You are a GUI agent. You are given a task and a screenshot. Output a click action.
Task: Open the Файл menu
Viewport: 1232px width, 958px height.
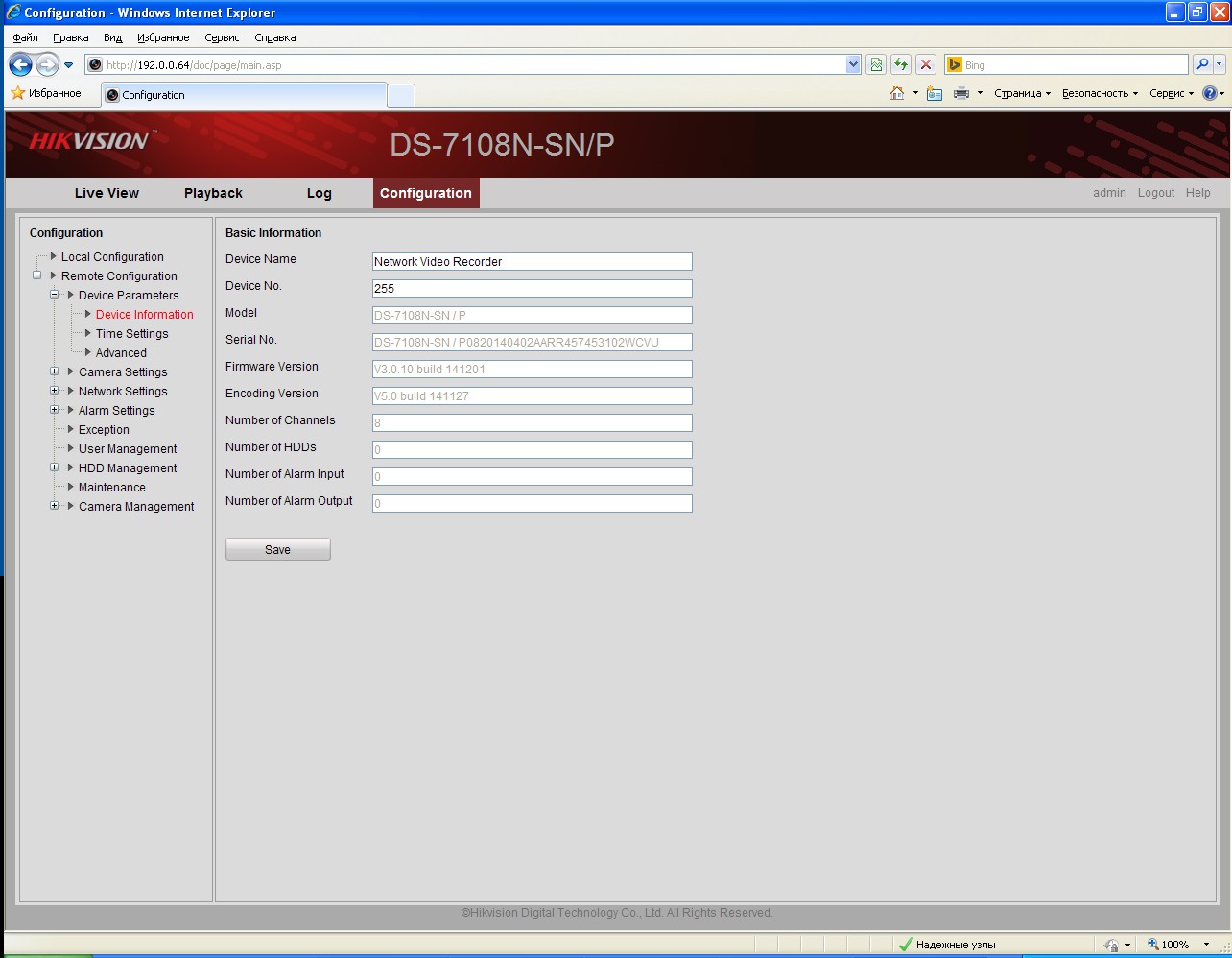pyautogui.click(x=26, y=37)
